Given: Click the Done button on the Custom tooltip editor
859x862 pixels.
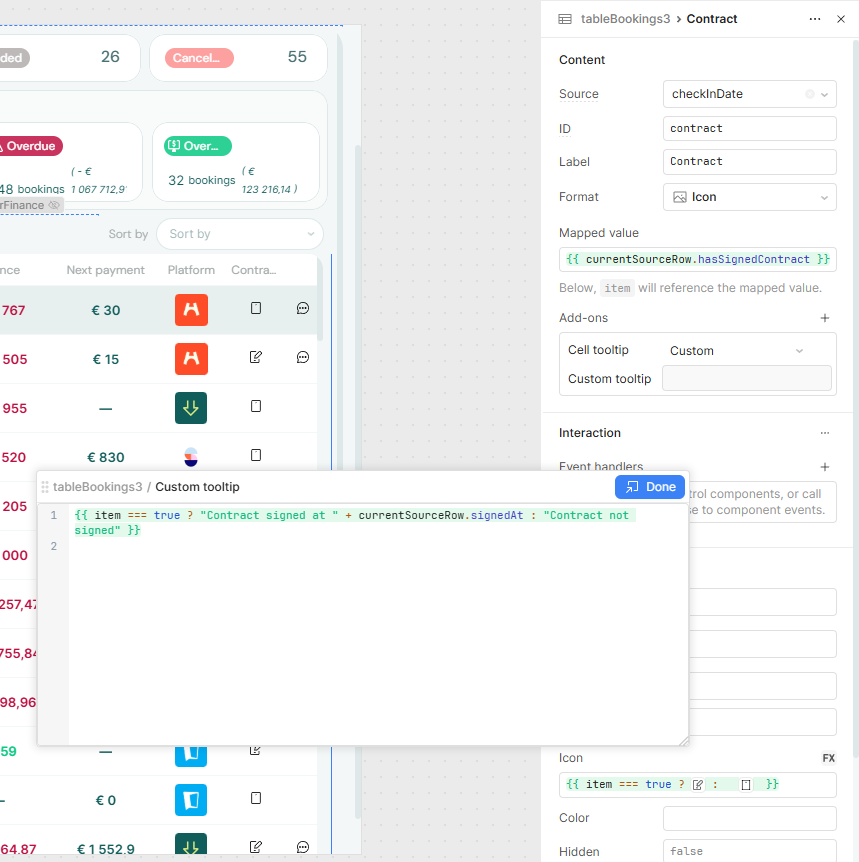Looking at the screenshot, I should click(650, 486).
